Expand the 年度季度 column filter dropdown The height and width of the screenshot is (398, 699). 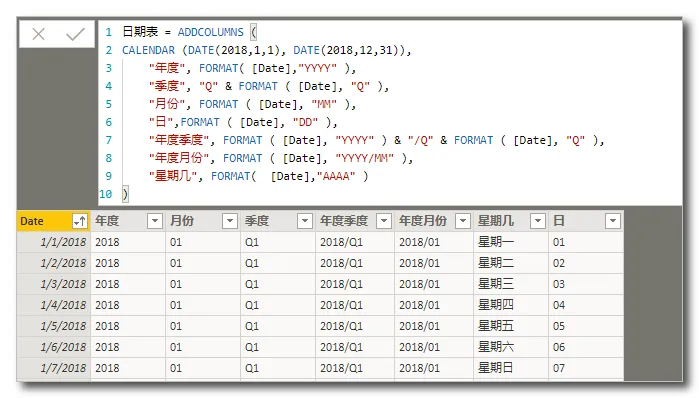coord(383,221)
